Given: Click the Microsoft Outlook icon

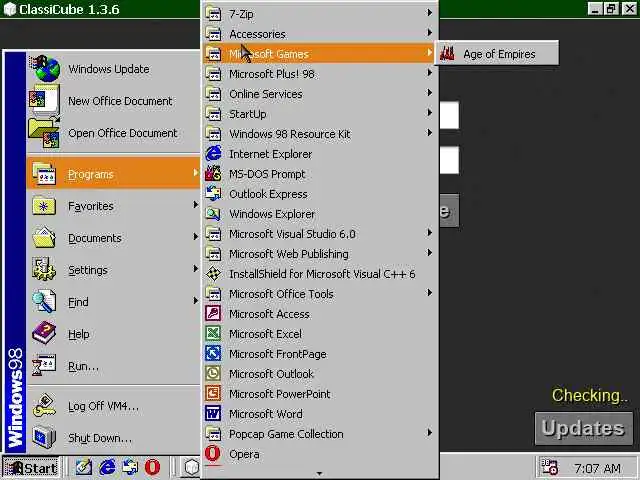Looking at the screenshot, I should [x=213, y=374].
